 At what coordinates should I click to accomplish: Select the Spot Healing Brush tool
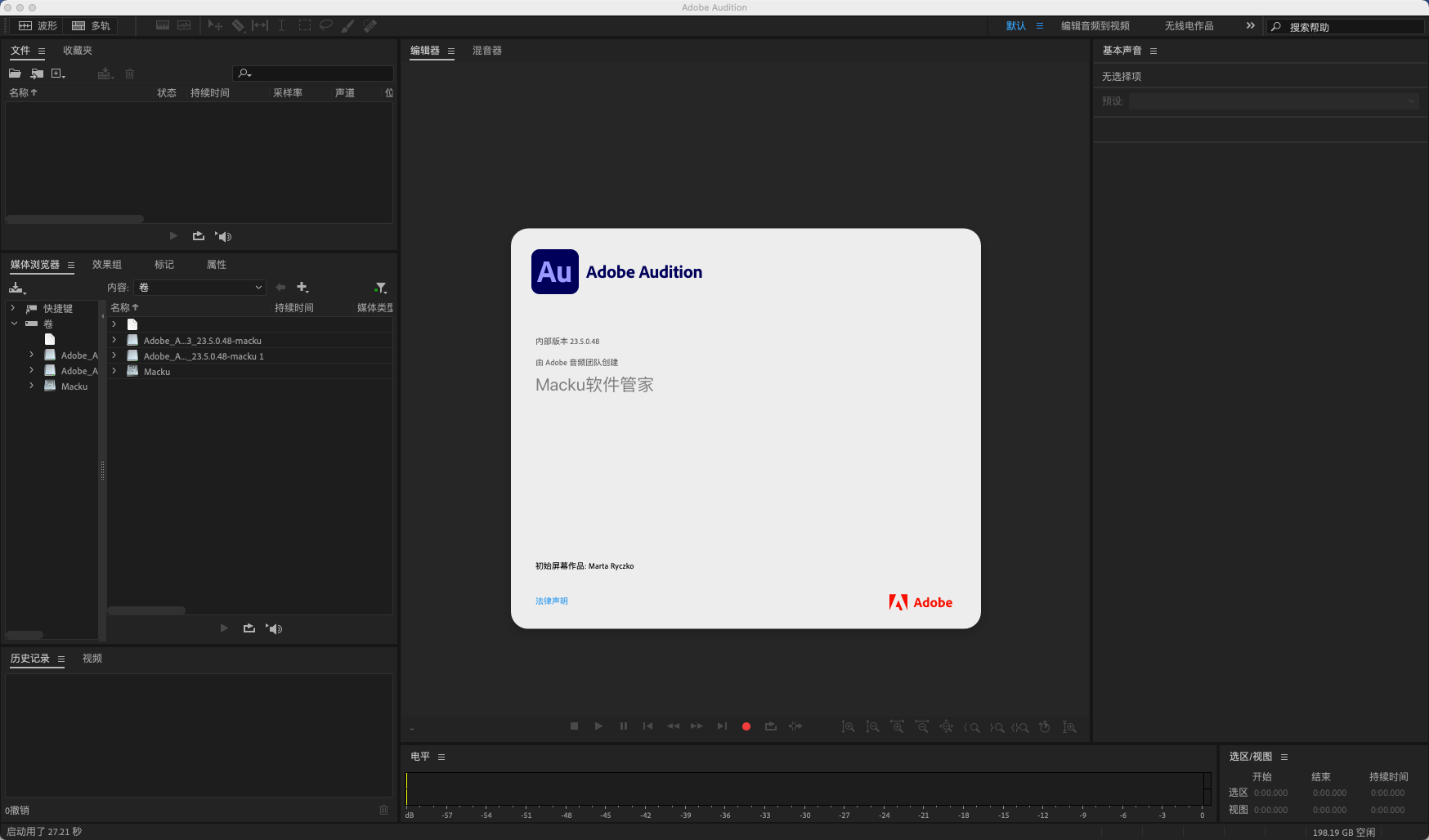pyautogui.click(x=370, y=25)
